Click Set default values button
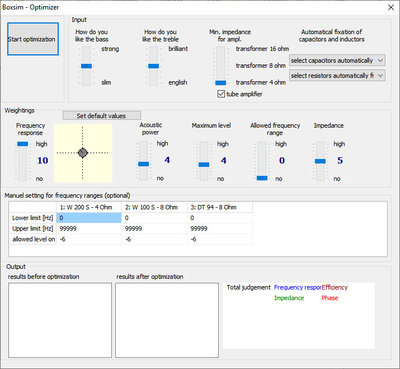 coord(102,116)
